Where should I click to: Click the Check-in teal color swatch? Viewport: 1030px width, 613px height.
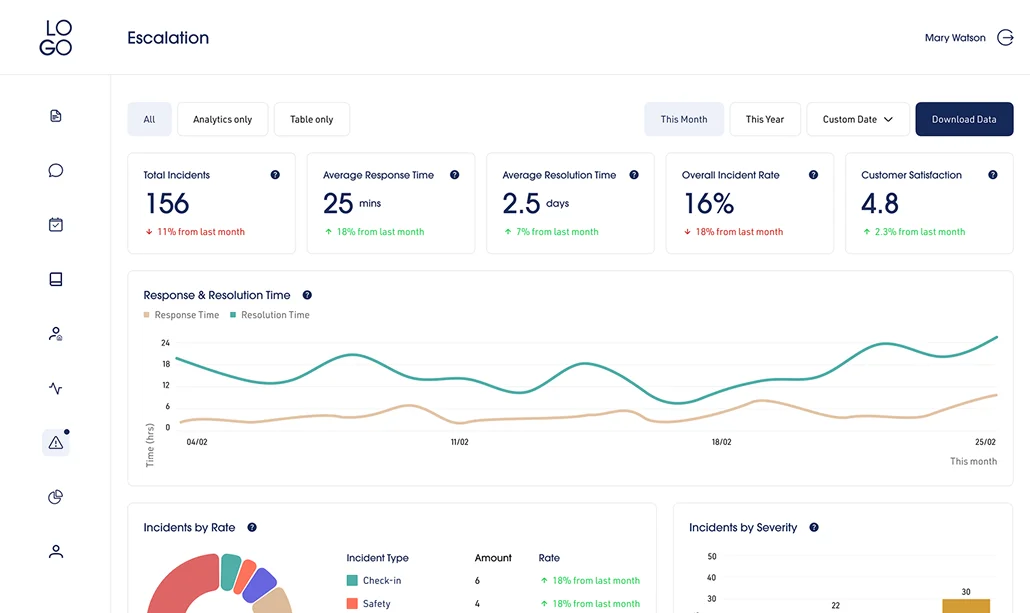click(352, 581)
